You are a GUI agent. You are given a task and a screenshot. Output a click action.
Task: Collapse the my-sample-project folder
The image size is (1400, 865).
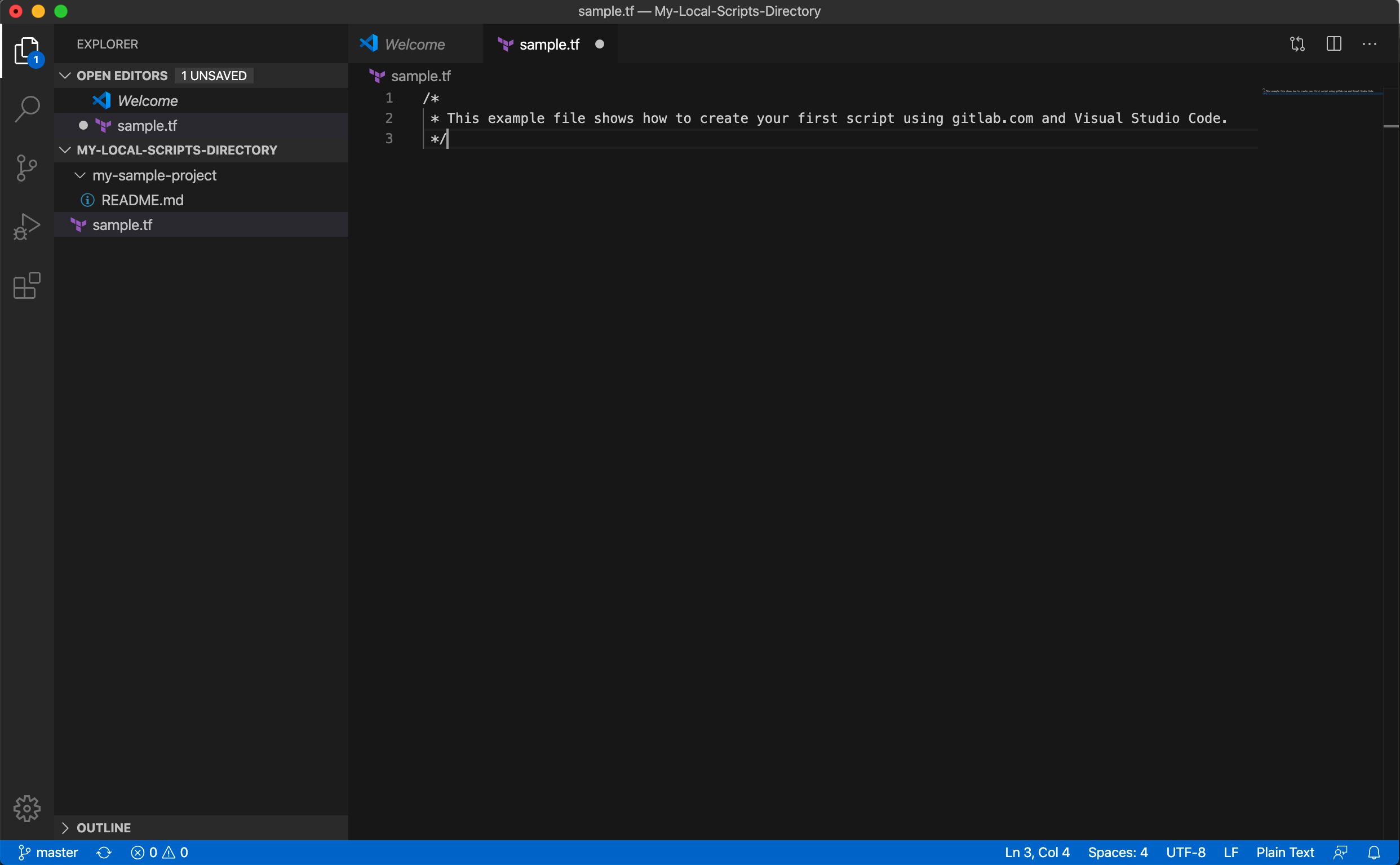point(80,175)
